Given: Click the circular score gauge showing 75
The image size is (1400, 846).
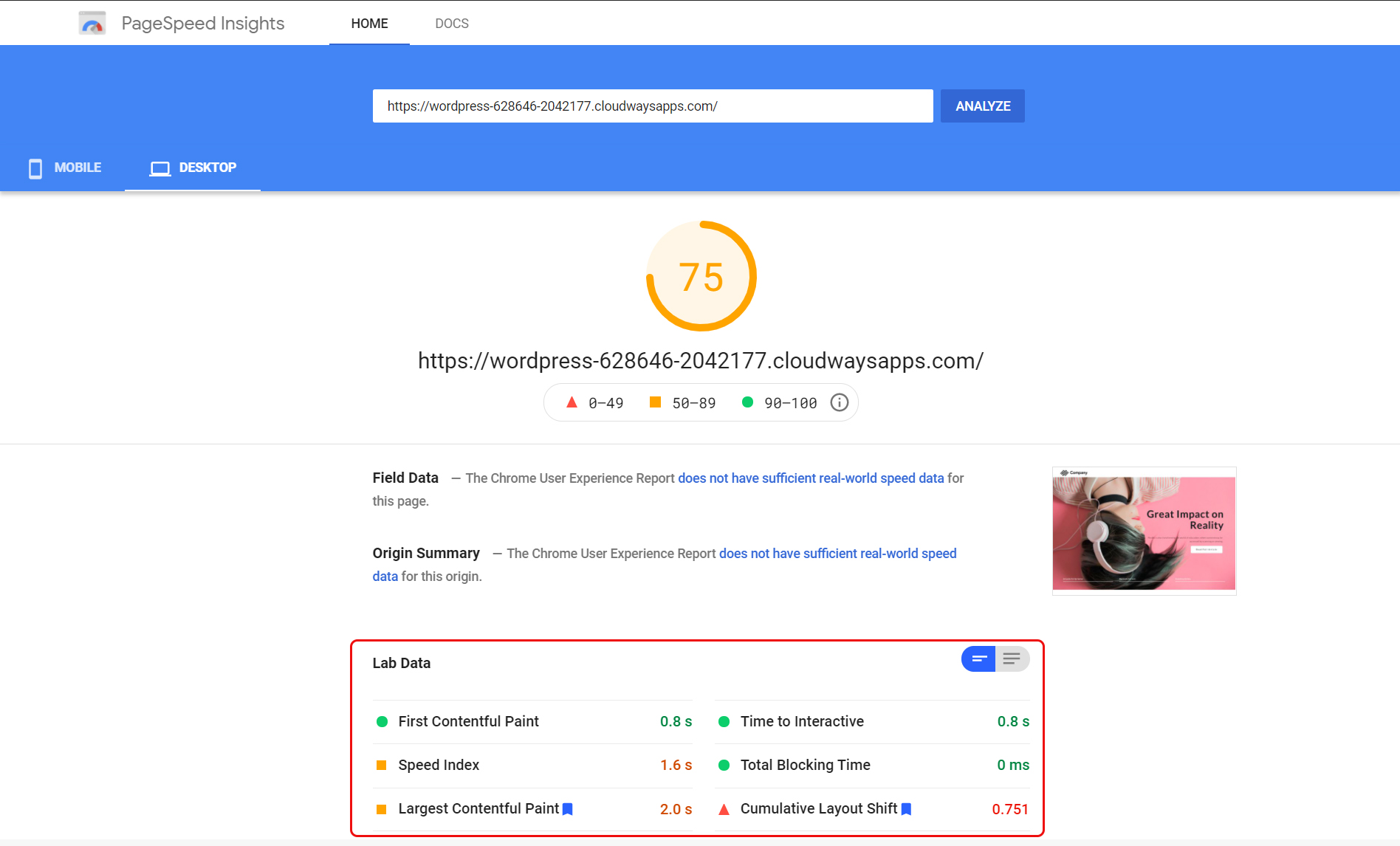Looking at the screenshot, I should coord(701,275).
